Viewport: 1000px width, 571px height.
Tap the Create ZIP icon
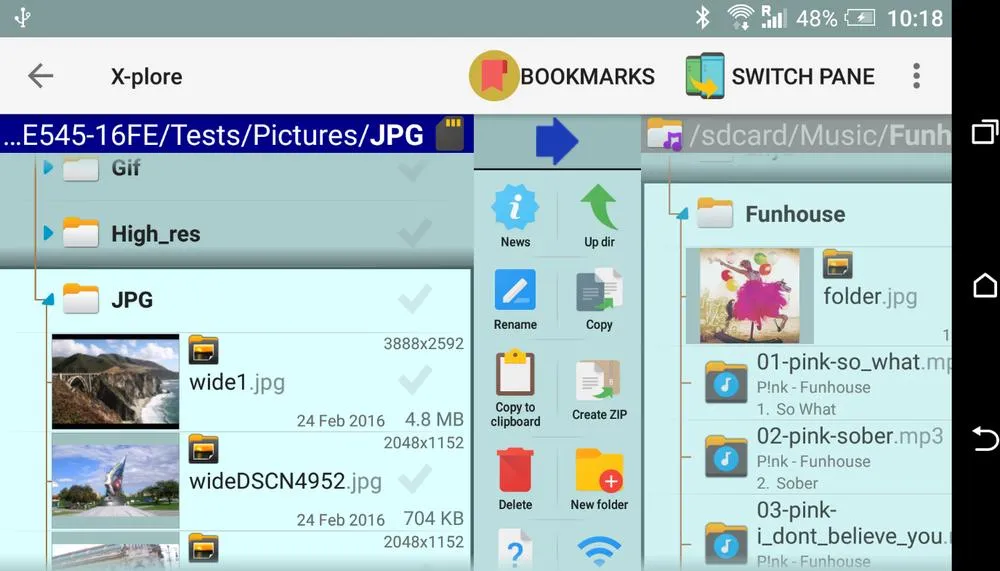599,382
